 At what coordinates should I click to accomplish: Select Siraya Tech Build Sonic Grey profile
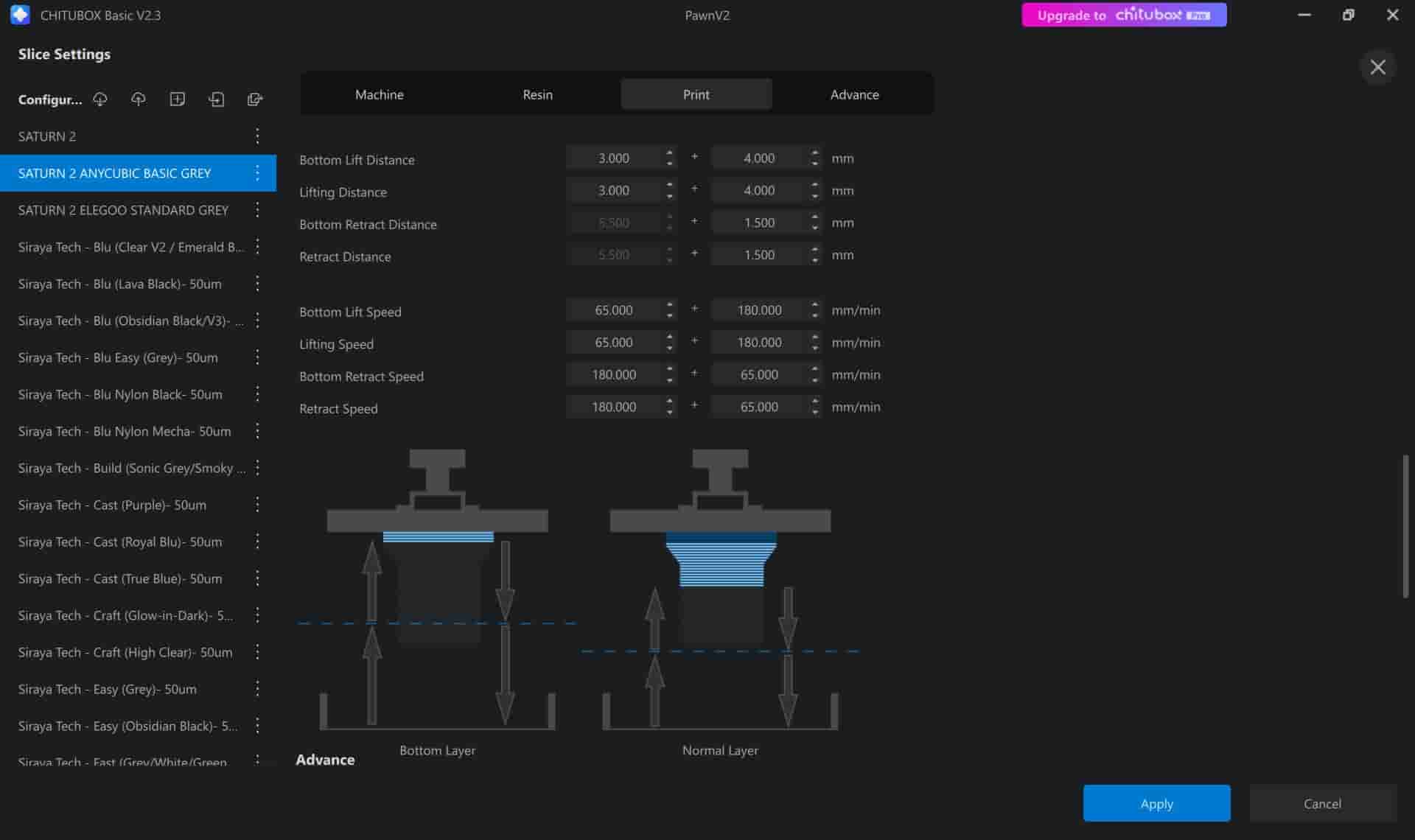(138, 467)
